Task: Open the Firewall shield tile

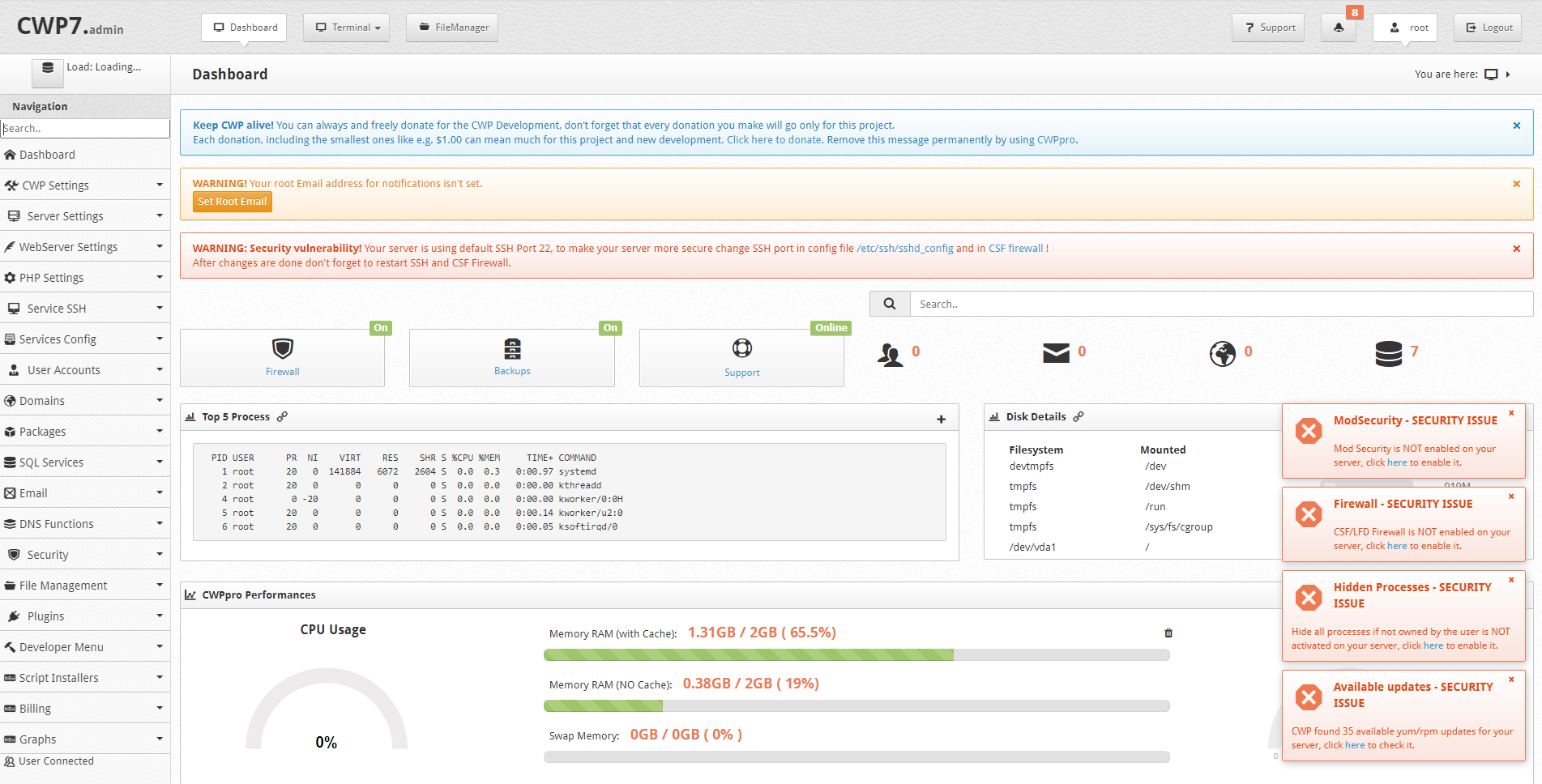Action: pyautogui.click(x=282, y=349)
